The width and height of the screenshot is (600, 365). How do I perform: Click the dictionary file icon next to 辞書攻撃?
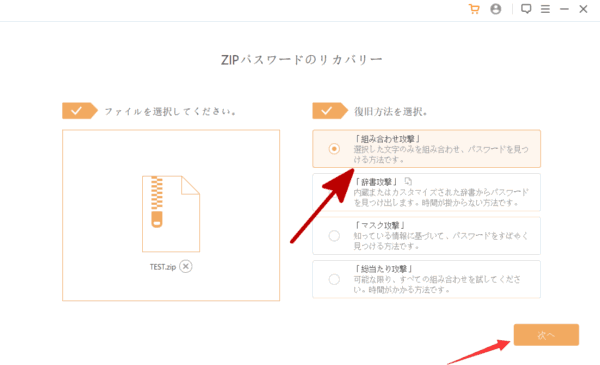408,181
